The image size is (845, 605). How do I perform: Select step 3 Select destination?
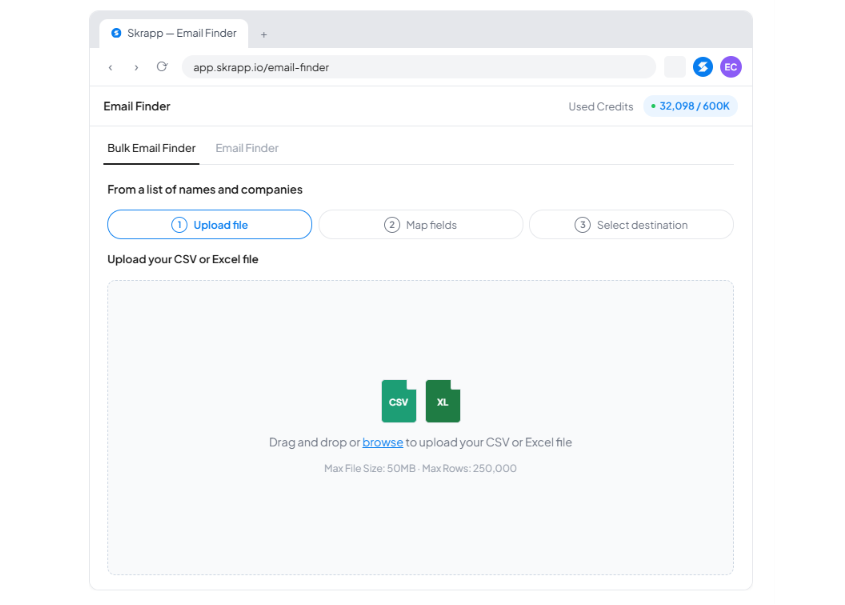pyautogui.click(x=631, y=225)
